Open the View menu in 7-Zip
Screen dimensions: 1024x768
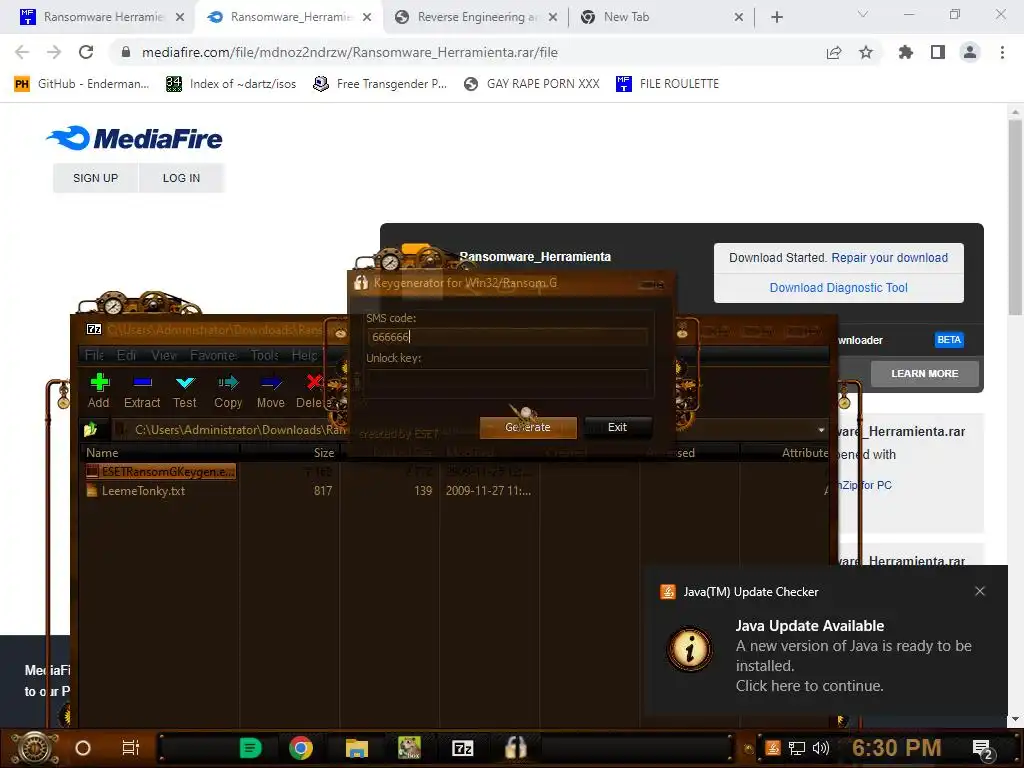(x=163, y=355)
